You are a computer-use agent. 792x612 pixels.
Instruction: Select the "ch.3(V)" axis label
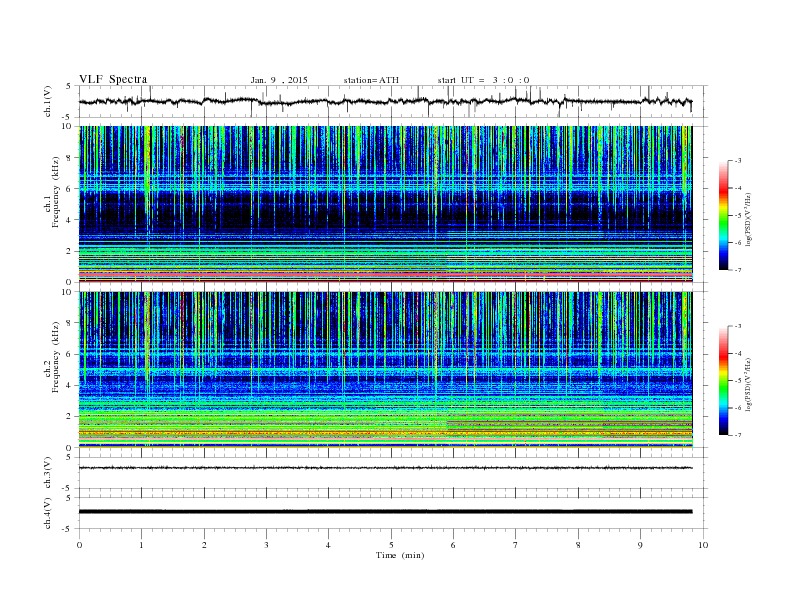tap(48, 473)
